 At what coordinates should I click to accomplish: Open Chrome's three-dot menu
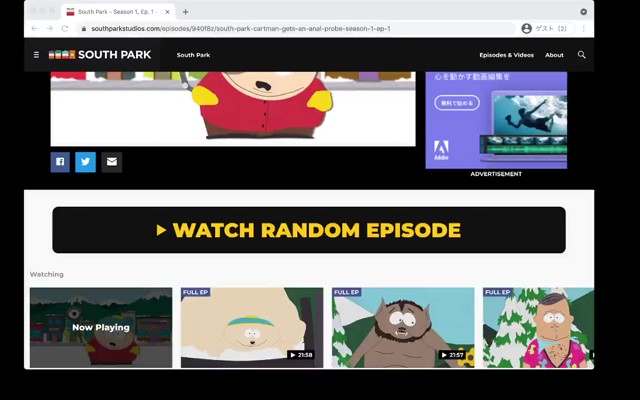pyautogui.click(x=584, y=29)
